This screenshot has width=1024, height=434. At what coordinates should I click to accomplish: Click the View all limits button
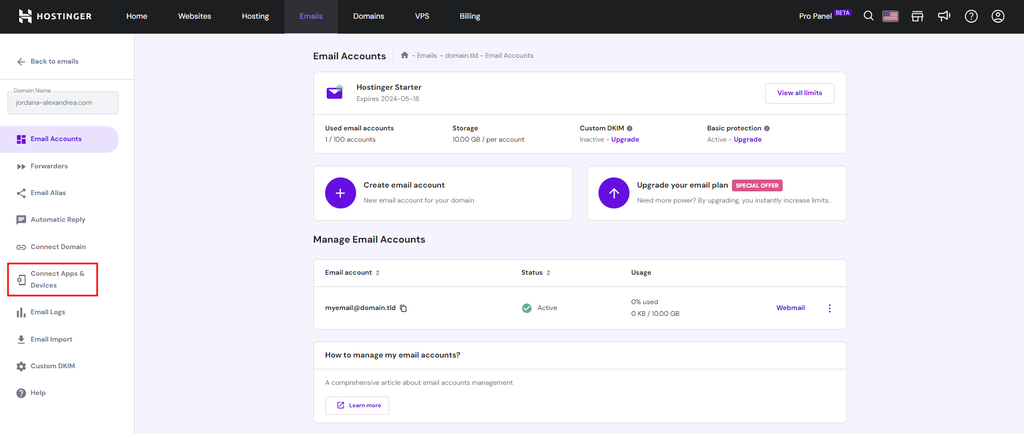click(799, 93)
